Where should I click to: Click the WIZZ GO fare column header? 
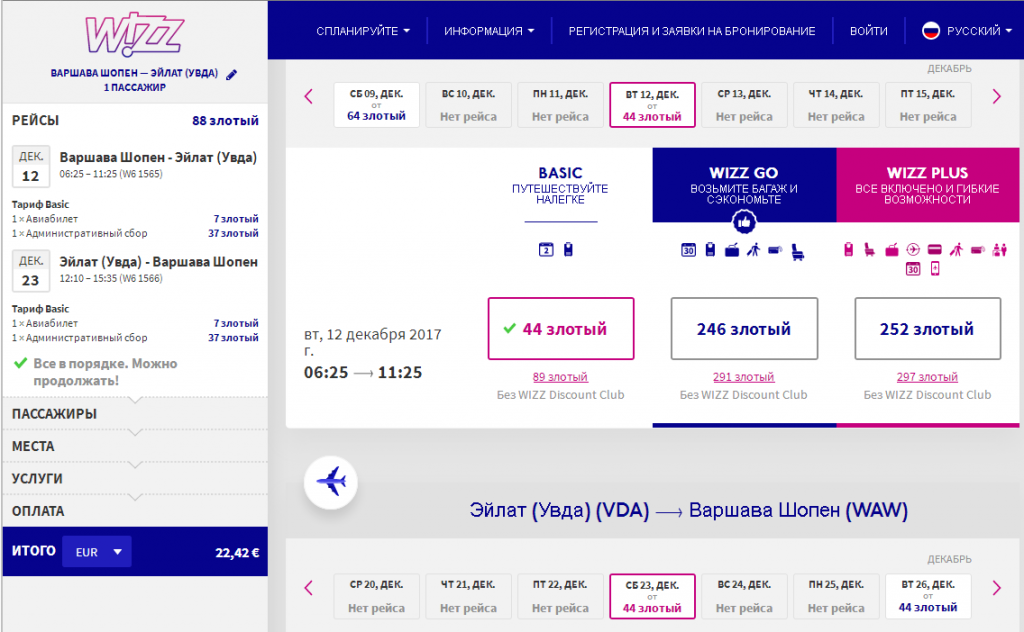[744, 185]
